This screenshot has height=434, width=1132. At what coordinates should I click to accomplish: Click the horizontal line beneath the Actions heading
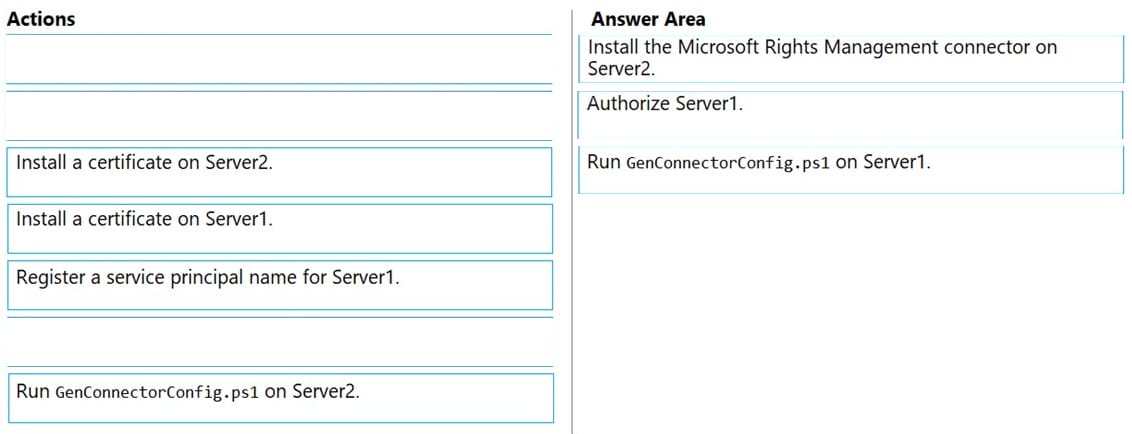click(x=279, y=33)
